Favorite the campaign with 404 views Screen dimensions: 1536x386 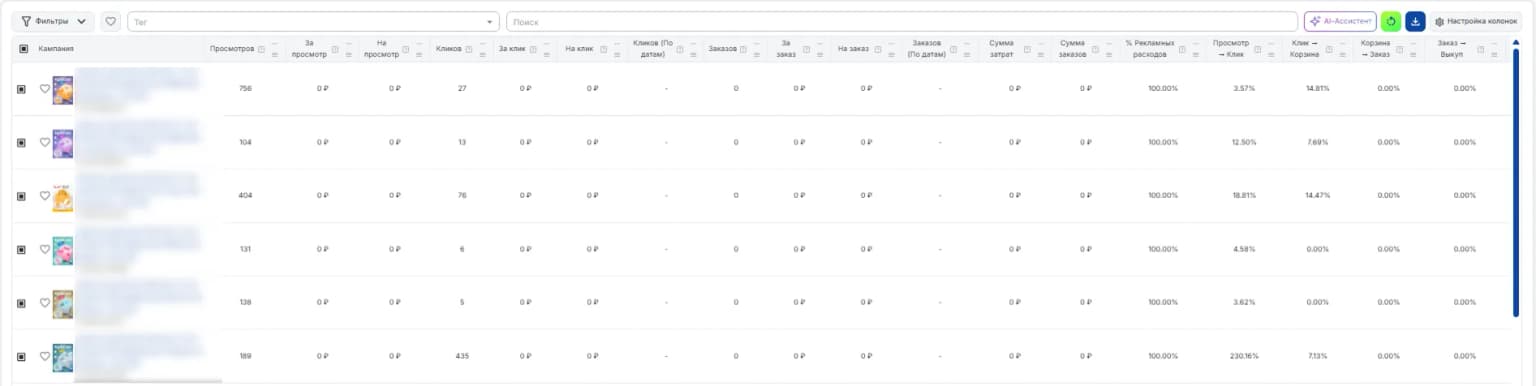(45, 195)
